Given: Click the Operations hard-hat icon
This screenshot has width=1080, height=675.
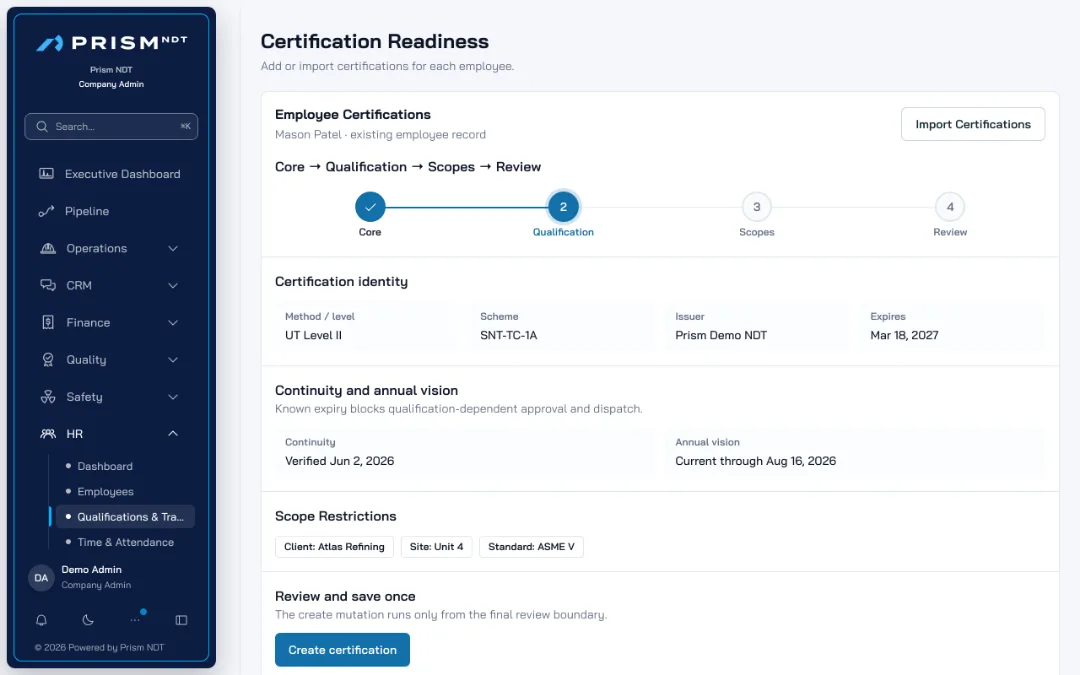Looking at the screenshot, I should (48, 248).
